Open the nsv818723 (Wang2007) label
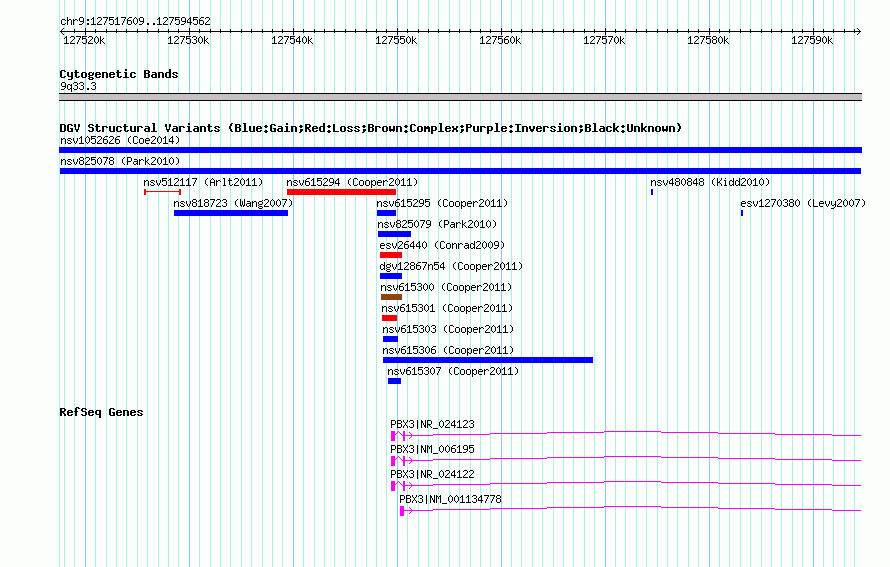Viewport: 890px width, 567px height. (x=233, y=203)
